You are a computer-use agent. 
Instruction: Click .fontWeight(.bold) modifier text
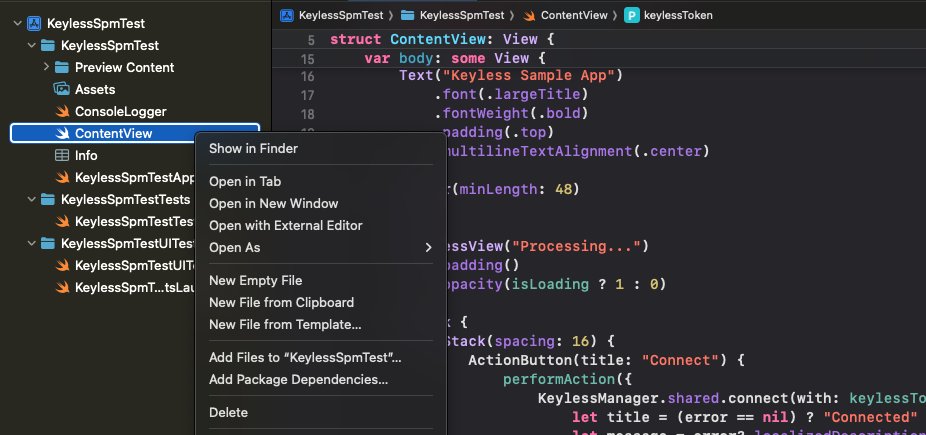[x=512, y=113]
